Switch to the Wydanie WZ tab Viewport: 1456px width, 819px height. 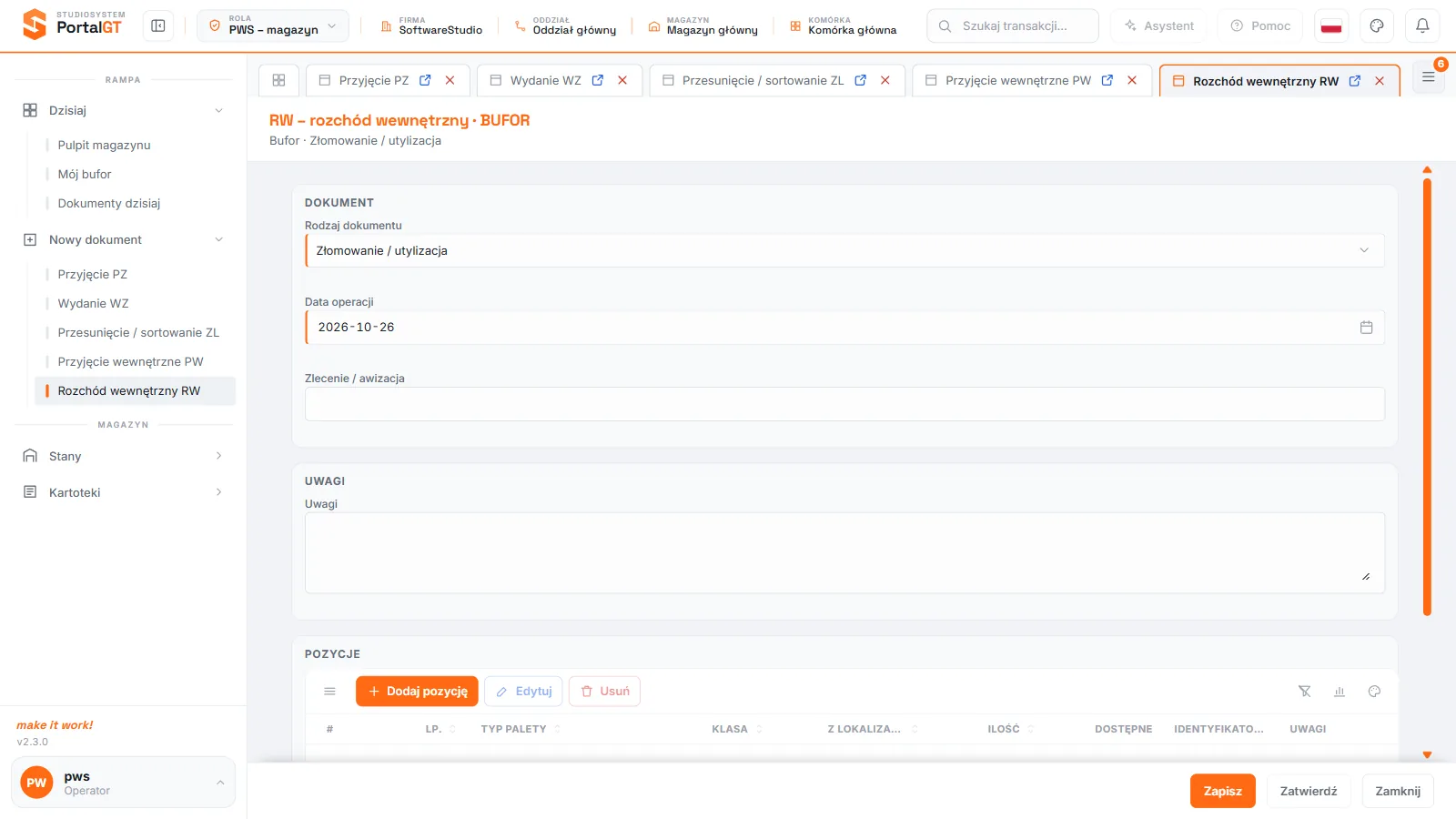coord(546,80)
